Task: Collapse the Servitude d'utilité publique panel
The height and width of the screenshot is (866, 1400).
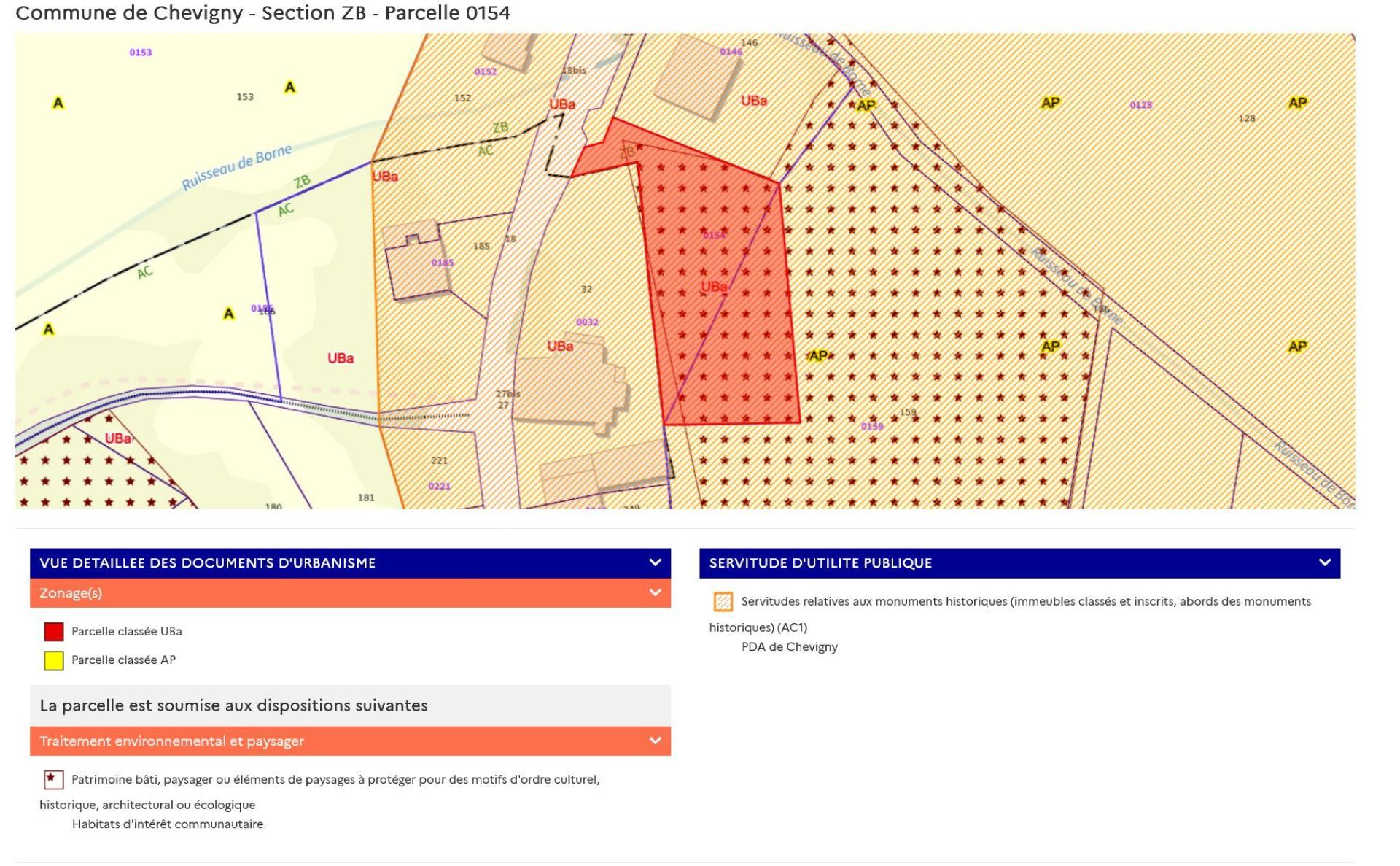Action: (1324, 562)
